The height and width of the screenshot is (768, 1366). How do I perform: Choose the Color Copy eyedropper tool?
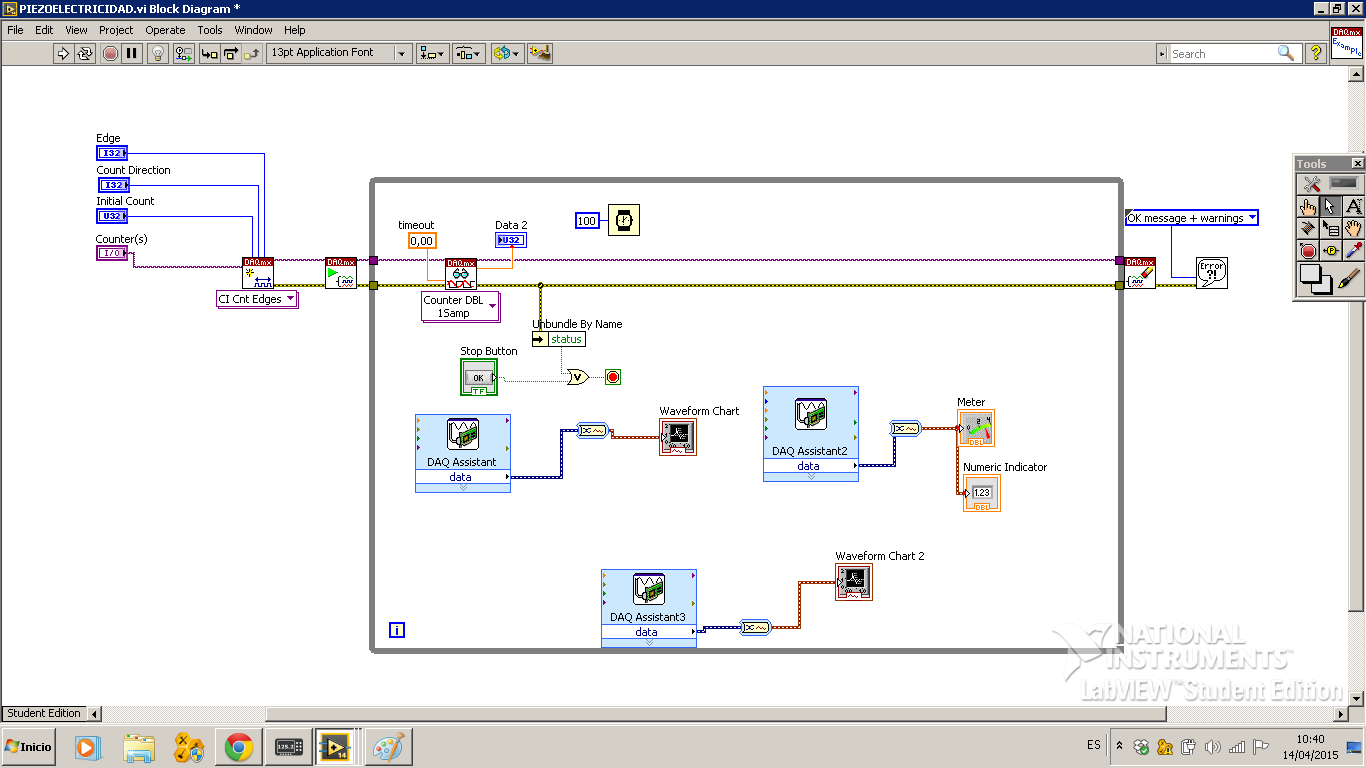1353,250
